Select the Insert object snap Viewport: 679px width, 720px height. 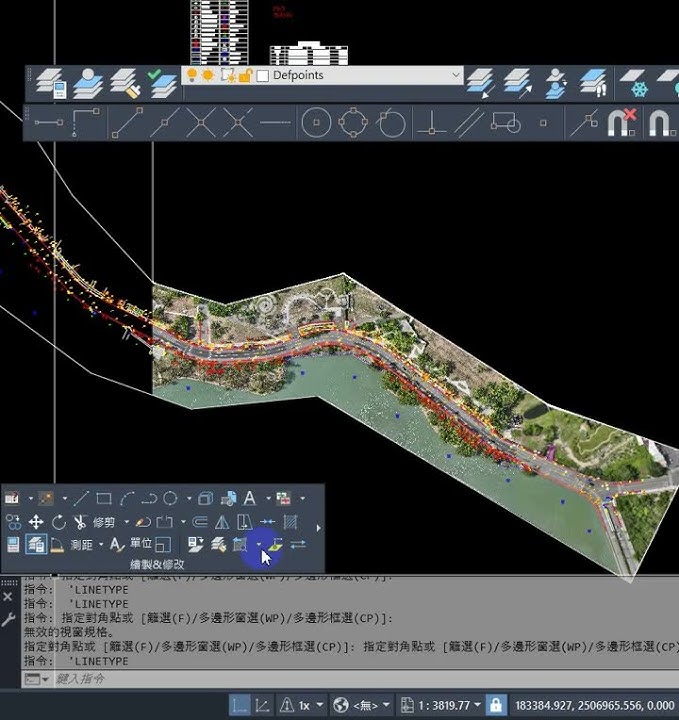(x=505, y=123)
